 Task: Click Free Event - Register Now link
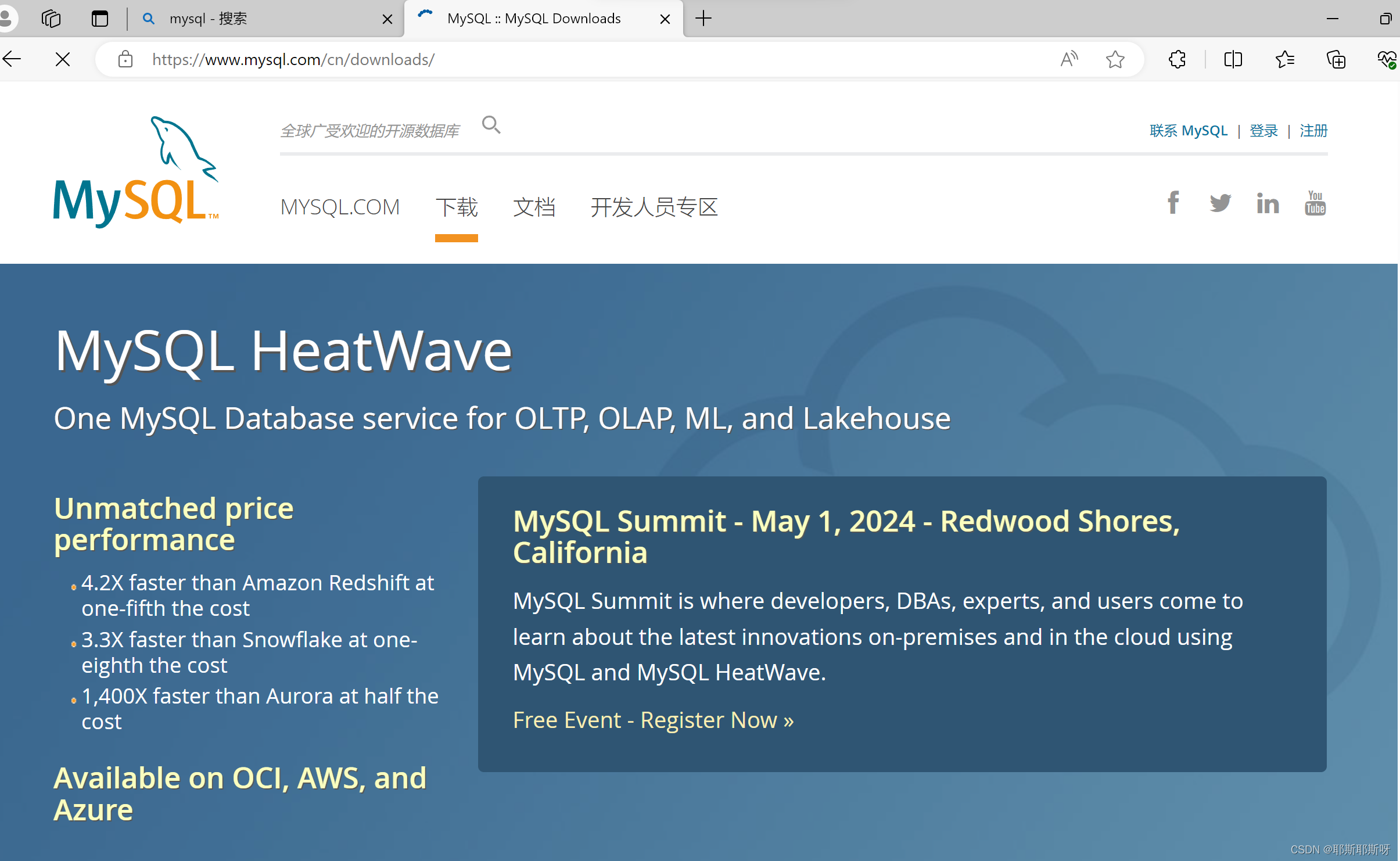click(653, 720)
